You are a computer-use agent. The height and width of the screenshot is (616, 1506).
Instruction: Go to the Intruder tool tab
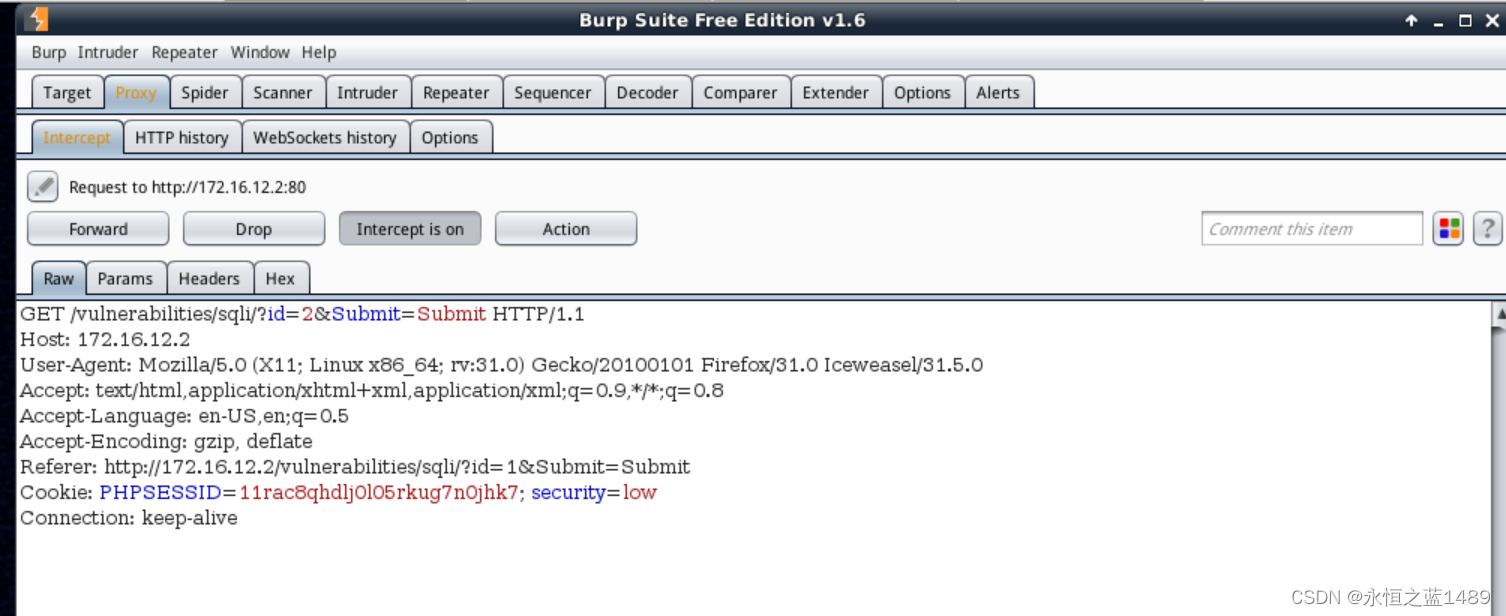click(x=367, y=93)
